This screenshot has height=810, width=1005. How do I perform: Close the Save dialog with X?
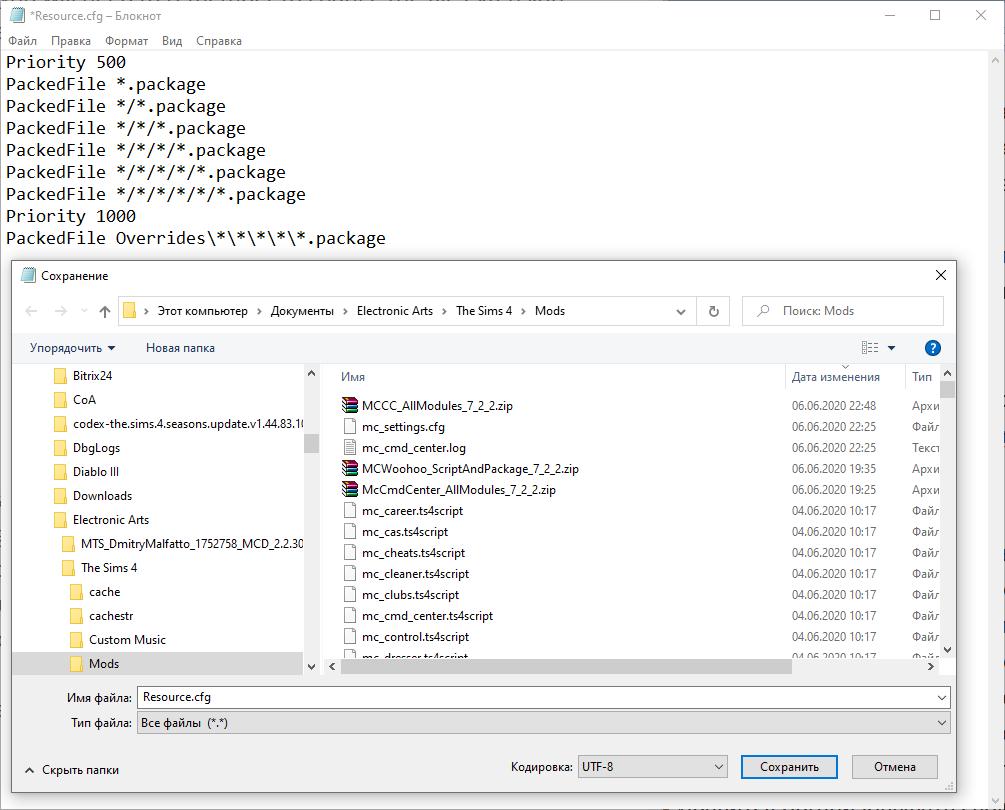click(x=940, y=275)
